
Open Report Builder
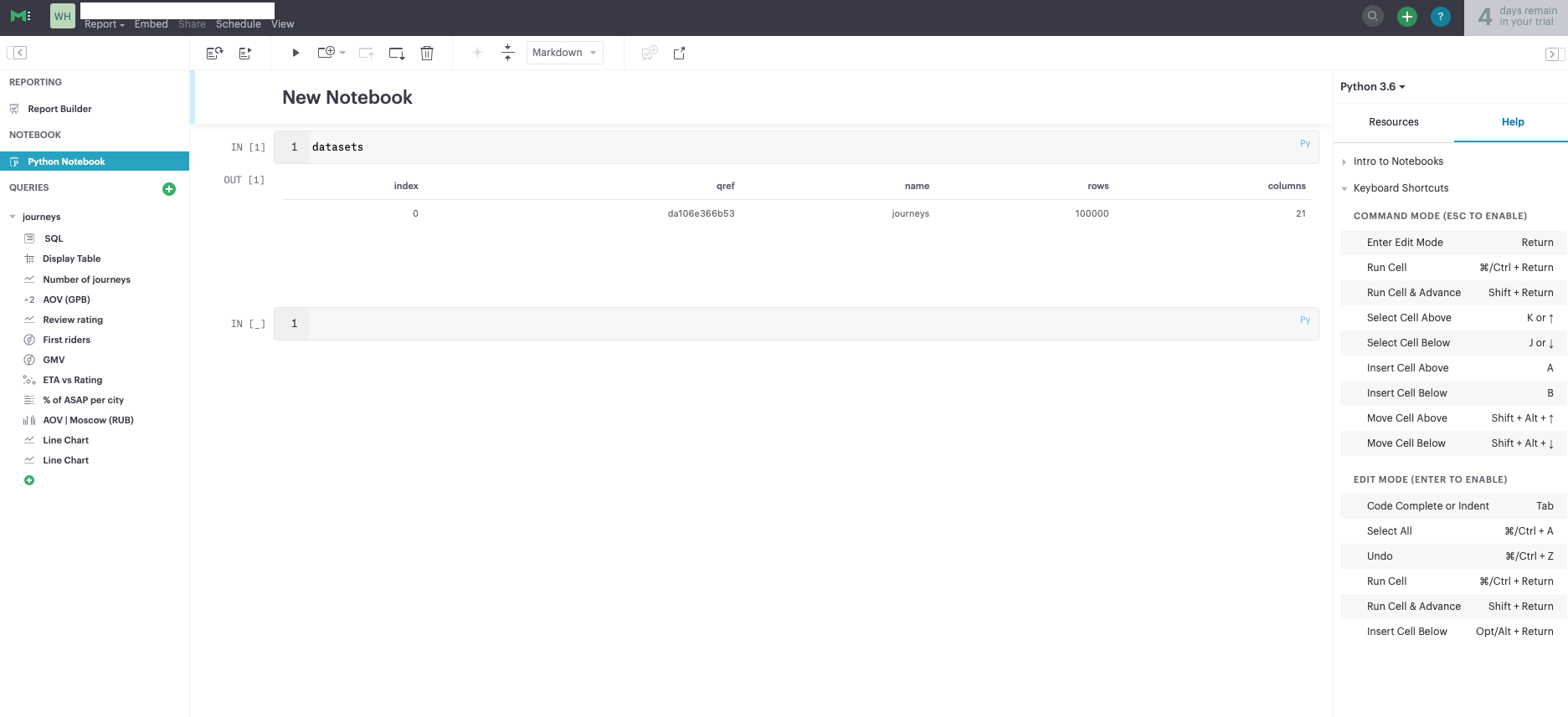pyautogui.click(x=59, y=109)
